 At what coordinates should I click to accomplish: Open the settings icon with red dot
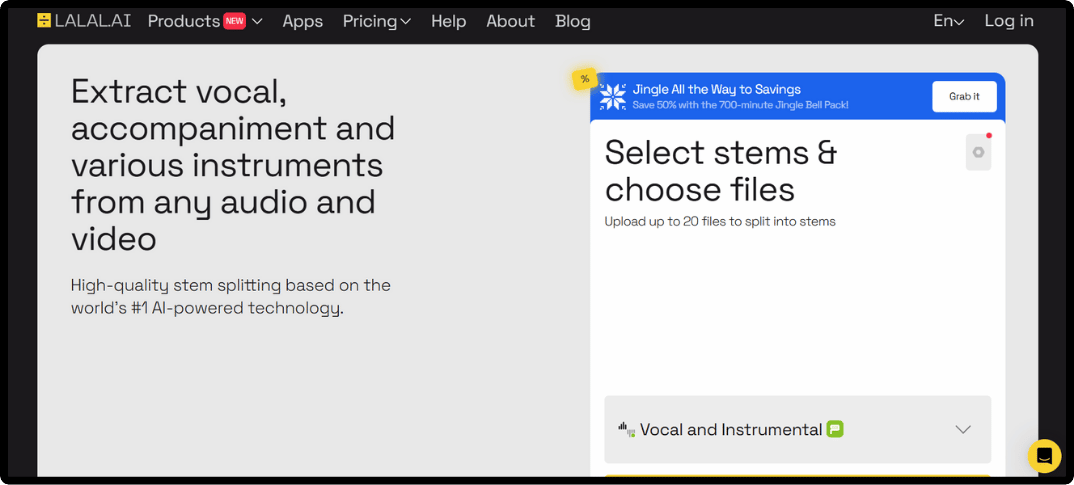point(978,152)
